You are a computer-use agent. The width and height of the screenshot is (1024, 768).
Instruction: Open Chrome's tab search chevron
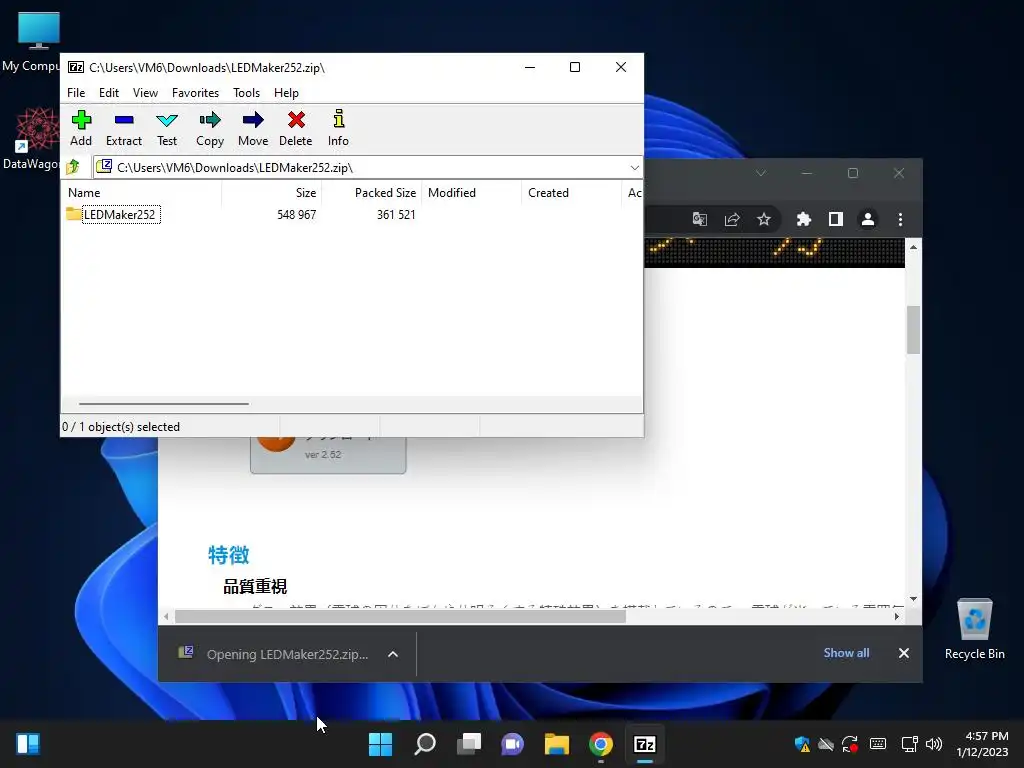tap(761, 173)
